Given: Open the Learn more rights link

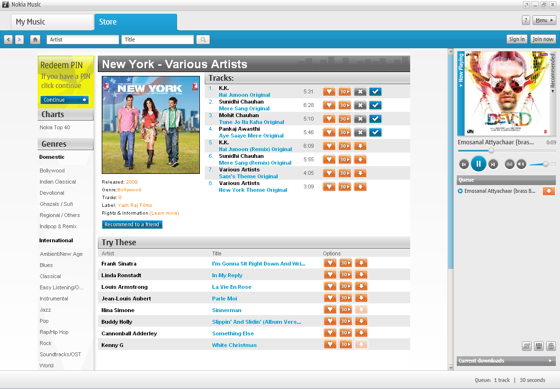Looking at the screenshot, I should pyautogui.click(x=164, y=213).
